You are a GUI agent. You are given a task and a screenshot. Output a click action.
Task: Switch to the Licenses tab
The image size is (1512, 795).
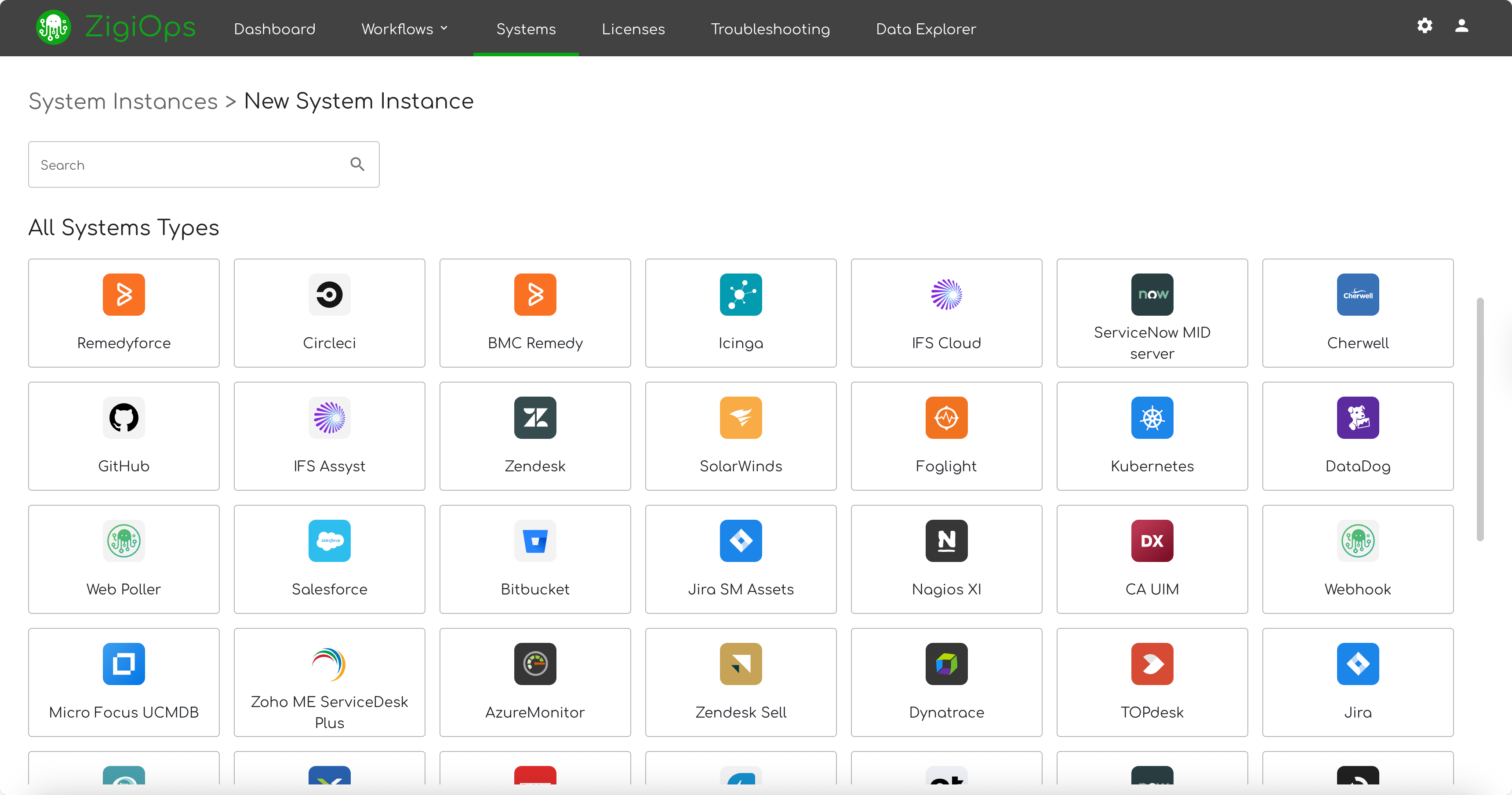(x=633, y=29)
